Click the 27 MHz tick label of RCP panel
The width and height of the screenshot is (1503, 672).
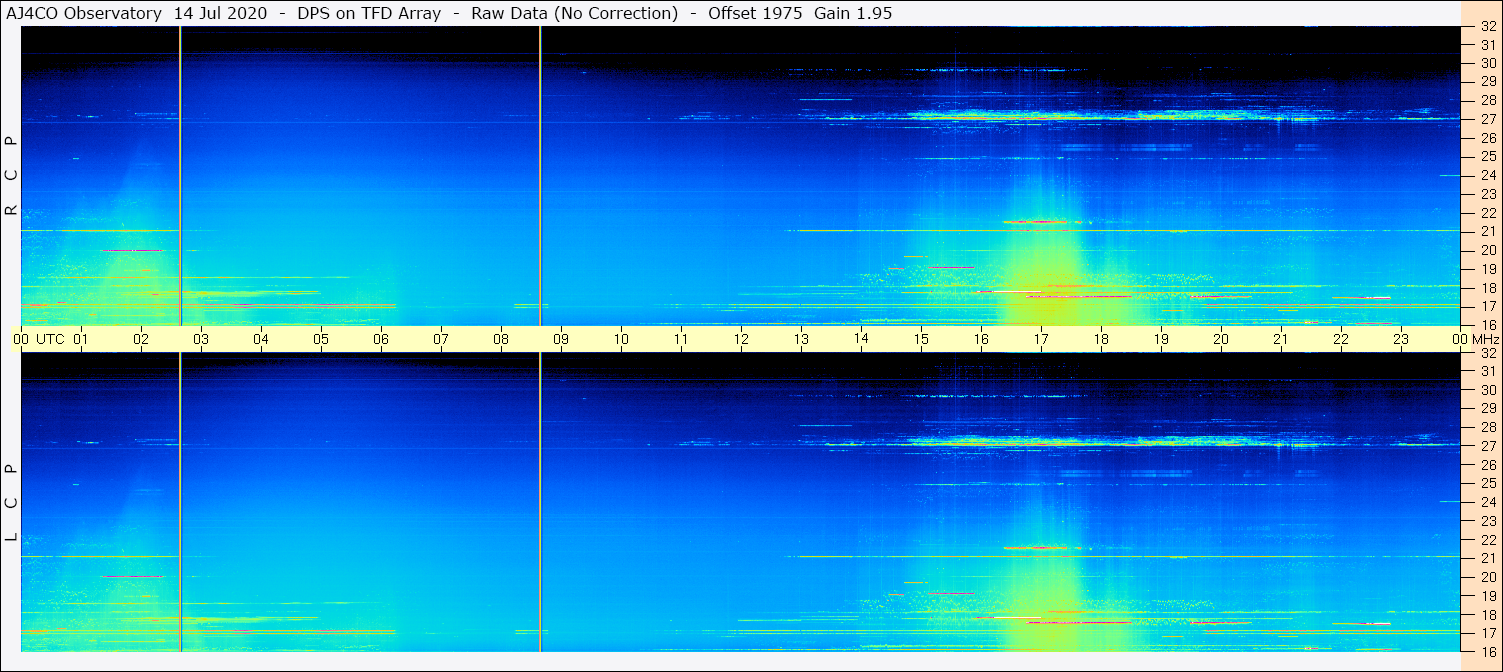[1487, 119]
